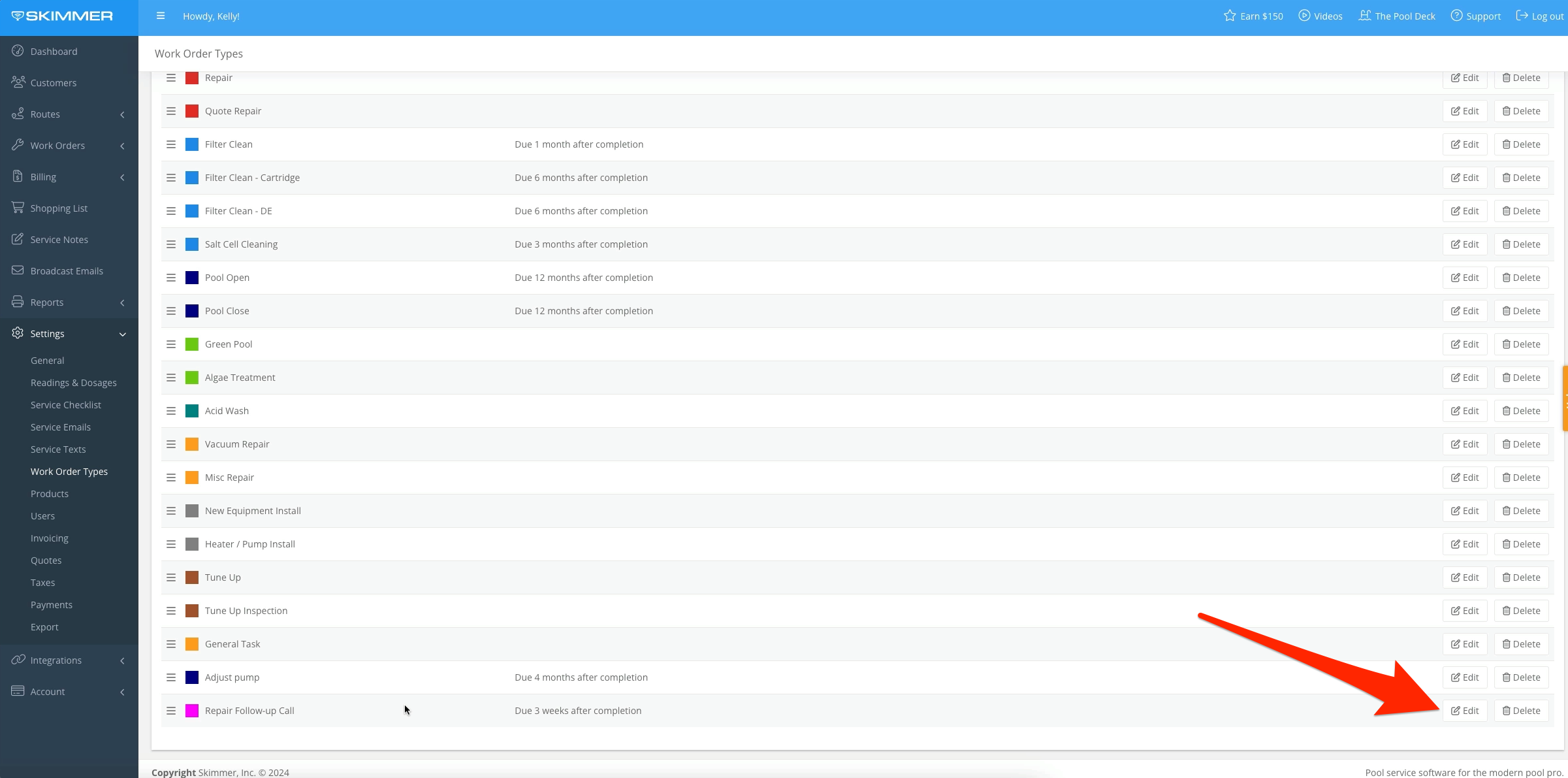The width and height of the screenshot is (1568, 778).
Task: Edit the Repair Follow-up Call work order type
Action: [1465, 710]
